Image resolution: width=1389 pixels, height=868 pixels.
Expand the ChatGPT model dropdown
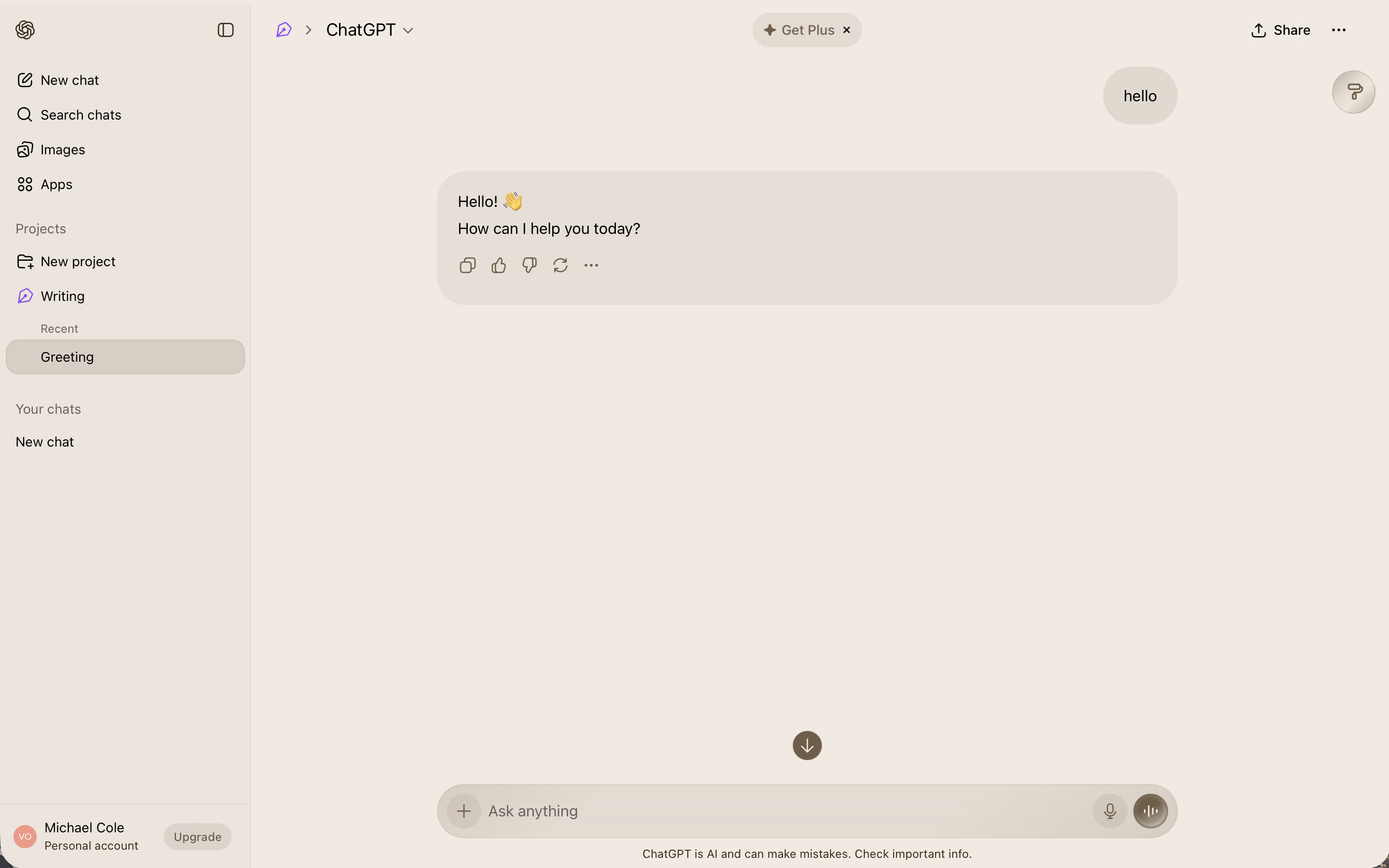tap(369, 30)
